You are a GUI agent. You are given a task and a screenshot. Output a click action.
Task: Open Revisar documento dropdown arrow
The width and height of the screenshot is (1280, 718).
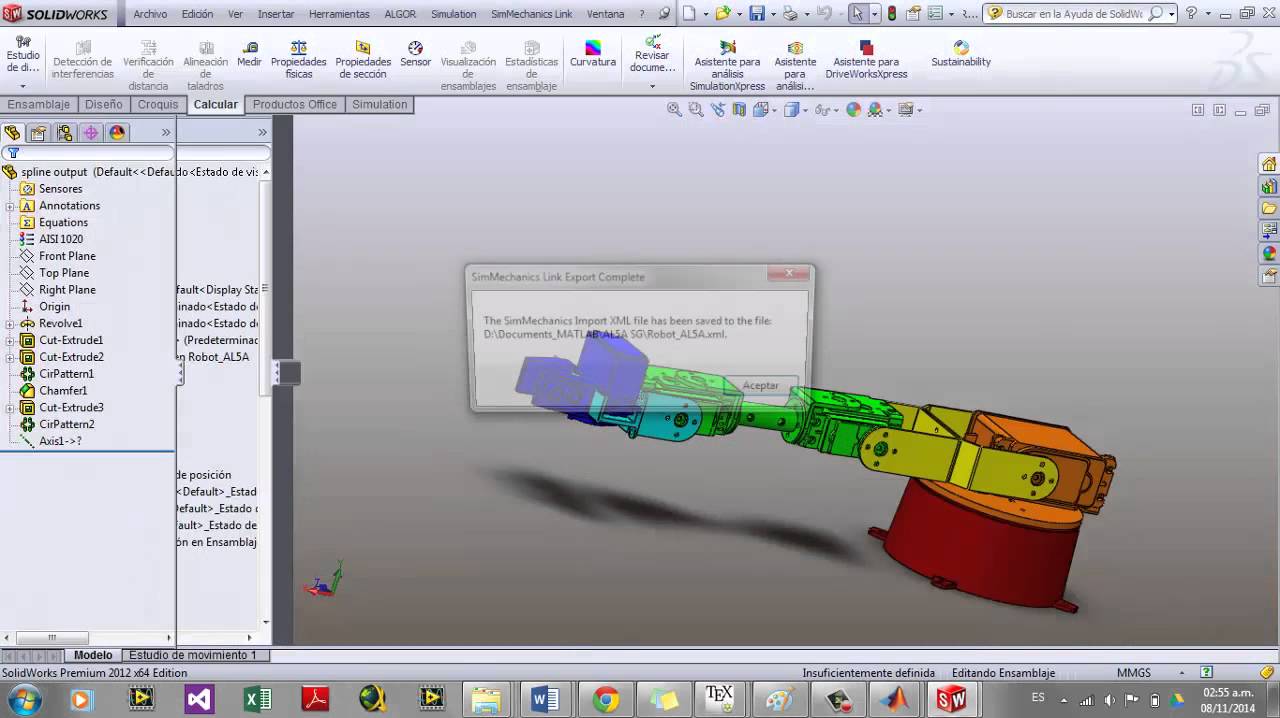[652, 86]
